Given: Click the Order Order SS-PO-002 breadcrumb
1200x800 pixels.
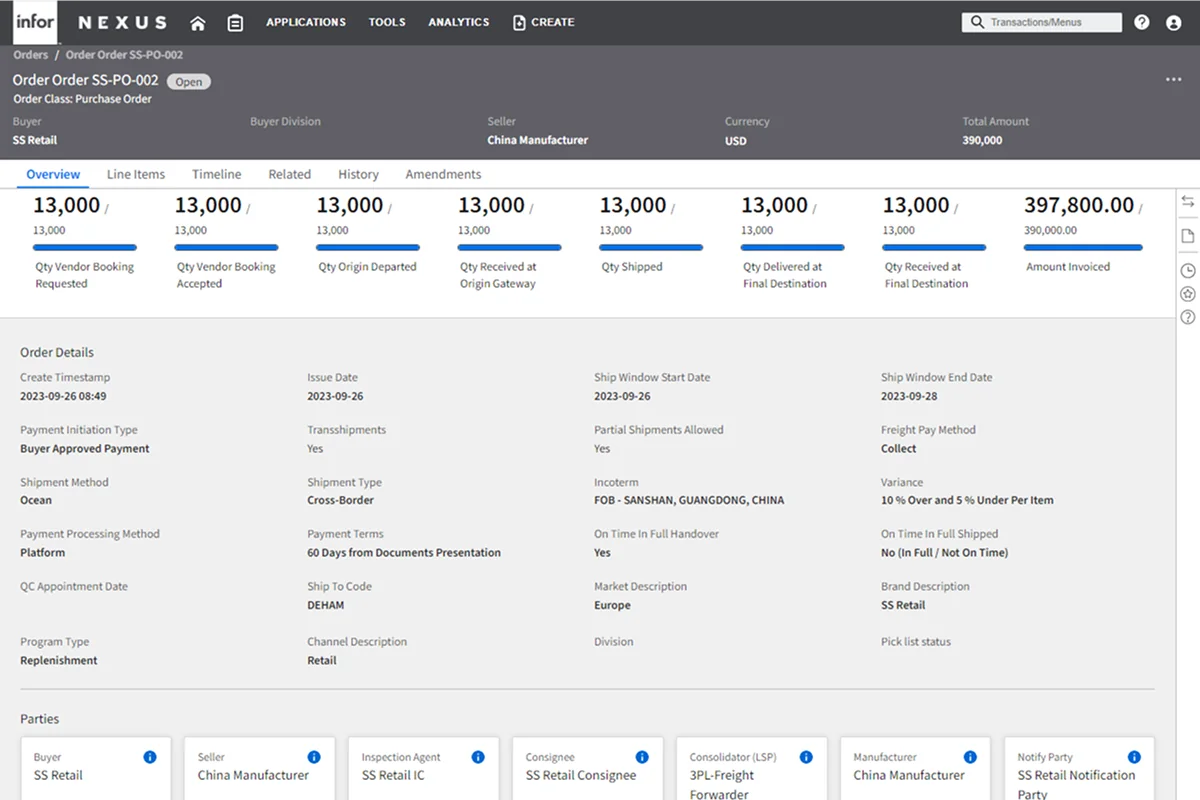Looking at the screenshot, I should (x=124, y=55).
